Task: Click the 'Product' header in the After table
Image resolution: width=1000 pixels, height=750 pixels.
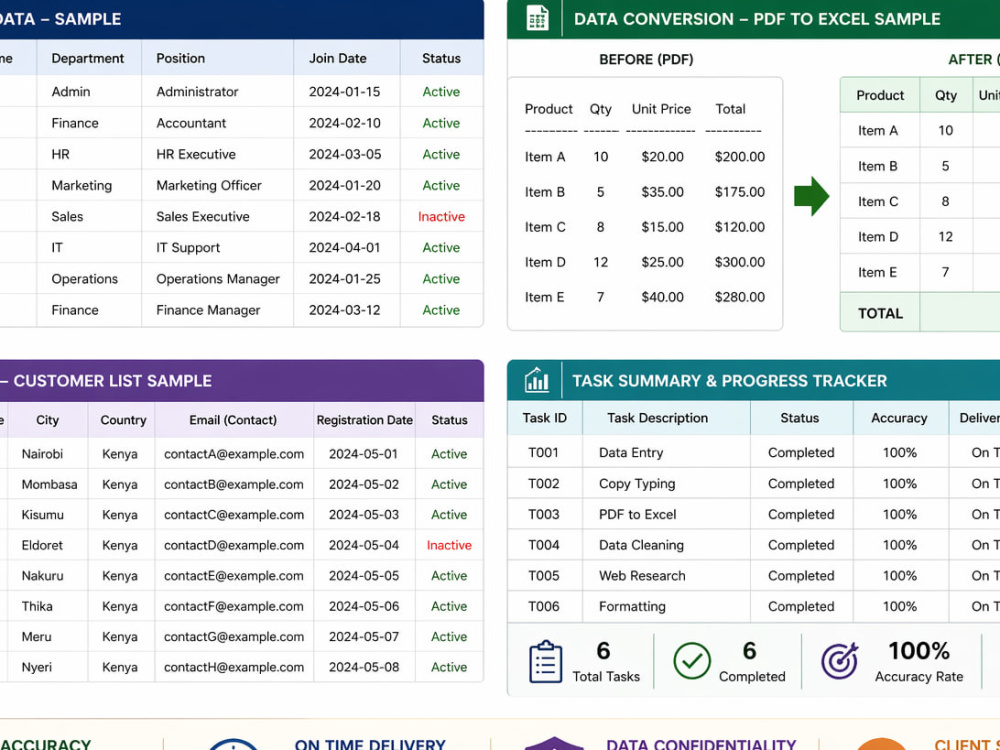Action: [880, 95]
